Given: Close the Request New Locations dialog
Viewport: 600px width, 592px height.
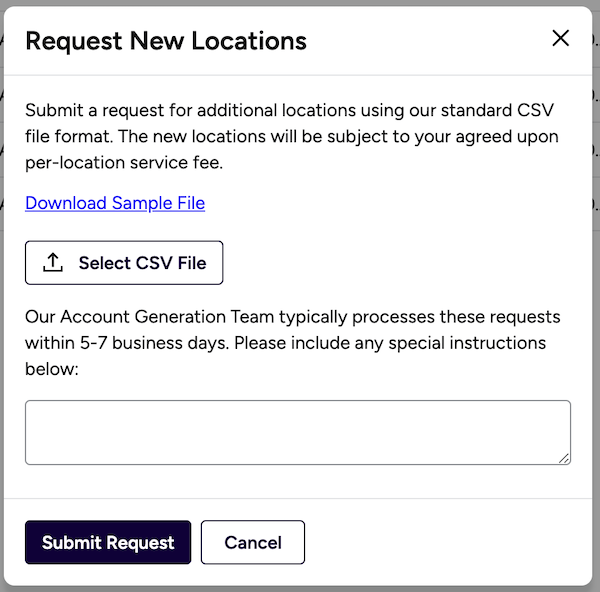Looking at the screenshot, I should tap(561, 38).
